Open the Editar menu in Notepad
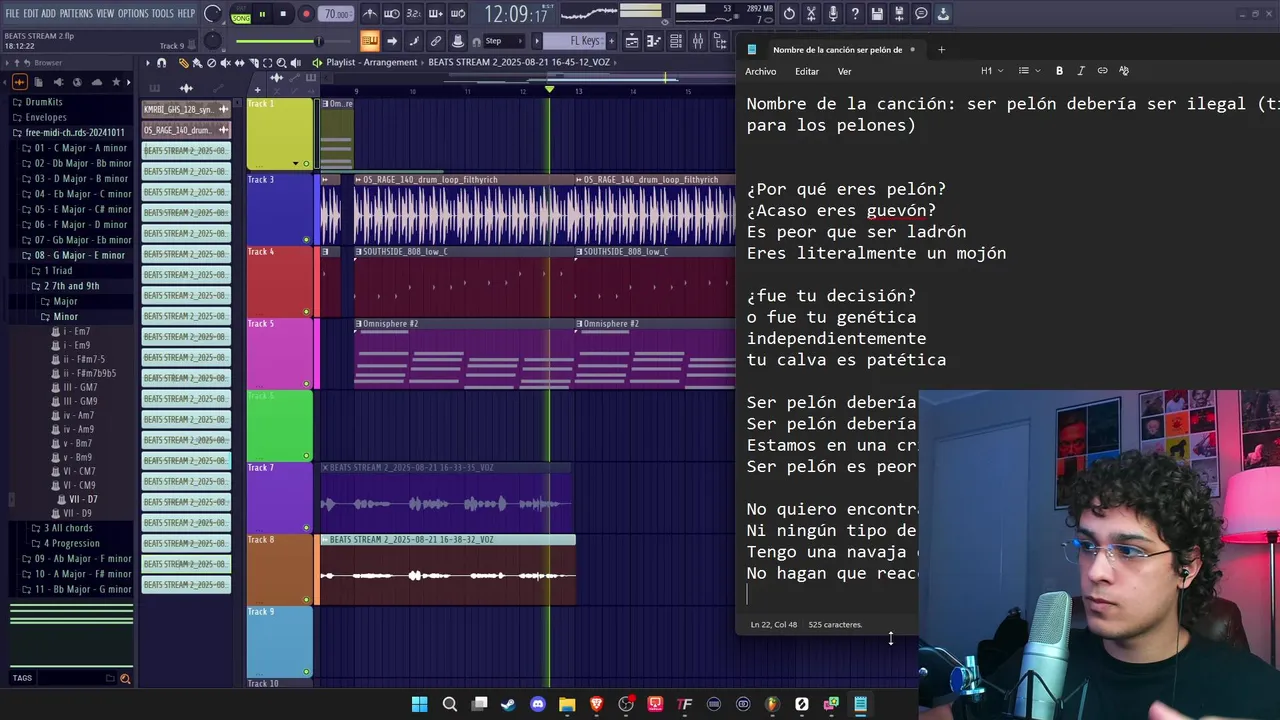 point(807,71)
